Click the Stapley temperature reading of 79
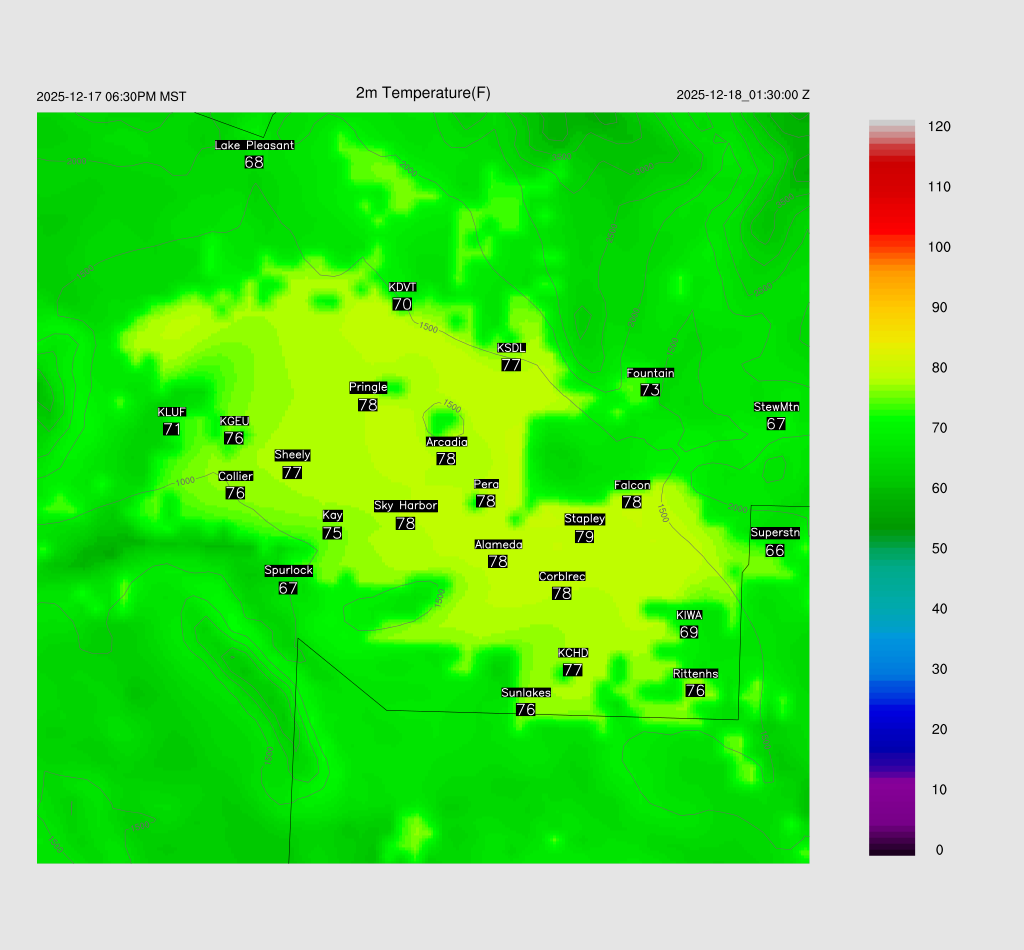 [x=585, y=537]
